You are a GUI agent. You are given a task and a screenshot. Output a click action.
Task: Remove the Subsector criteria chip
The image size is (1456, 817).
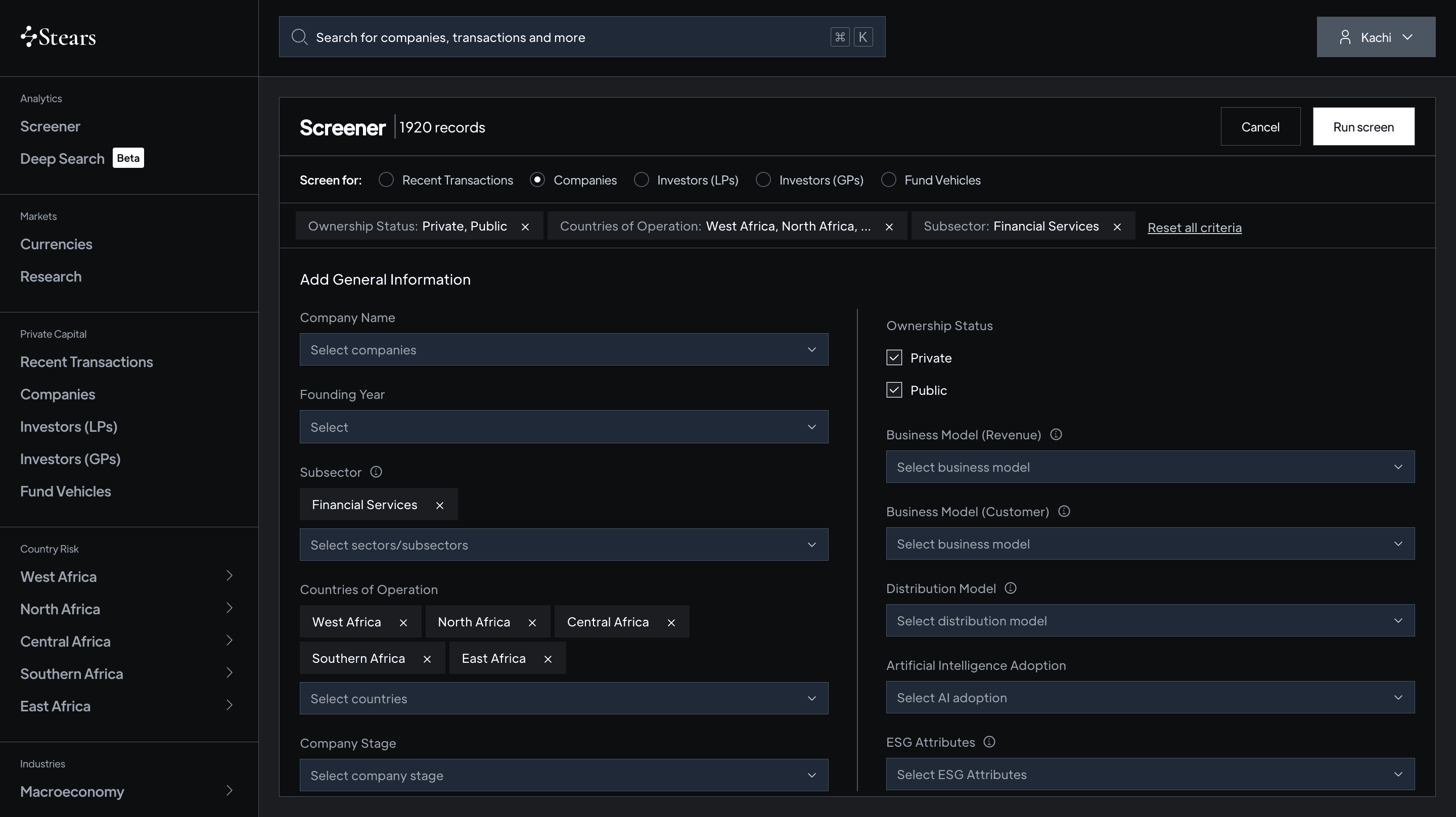point(1117,226)
